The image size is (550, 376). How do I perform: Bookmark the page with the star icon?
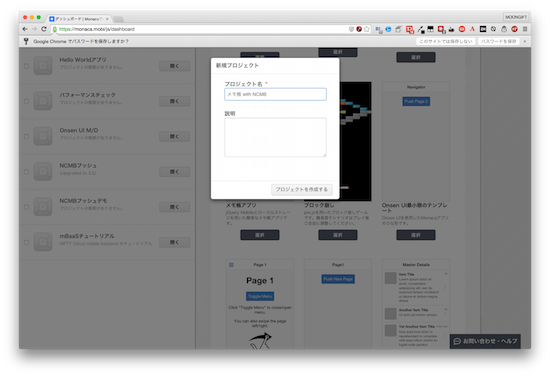coord(367,29)
